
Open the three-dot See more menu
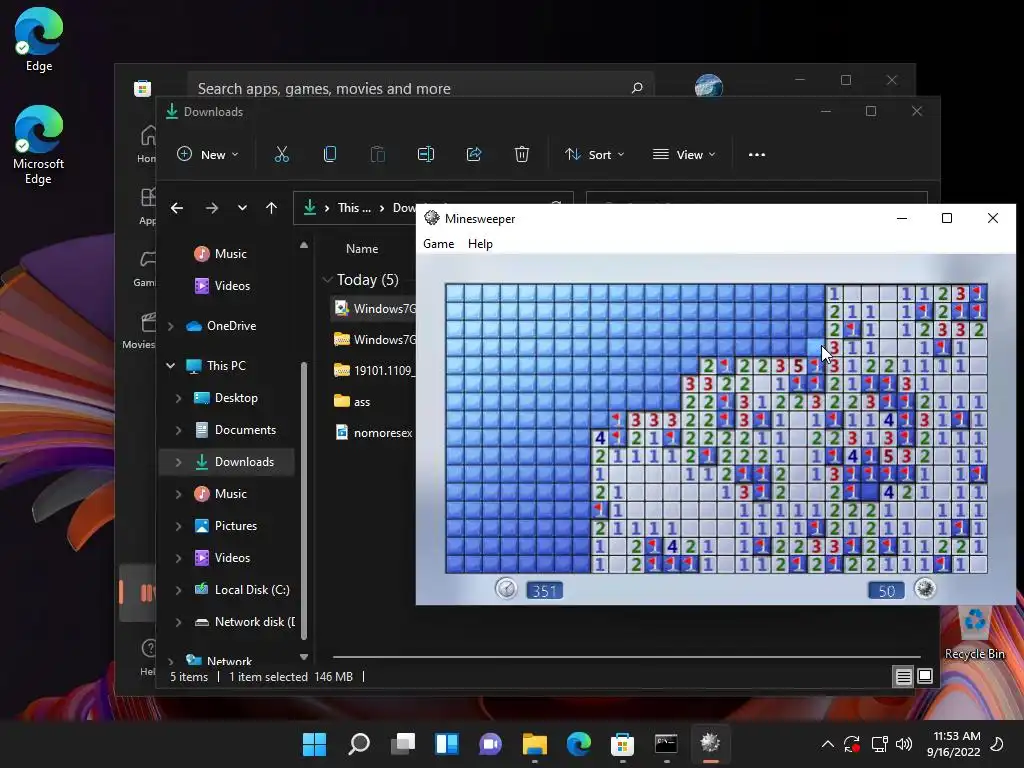point(757,155)
